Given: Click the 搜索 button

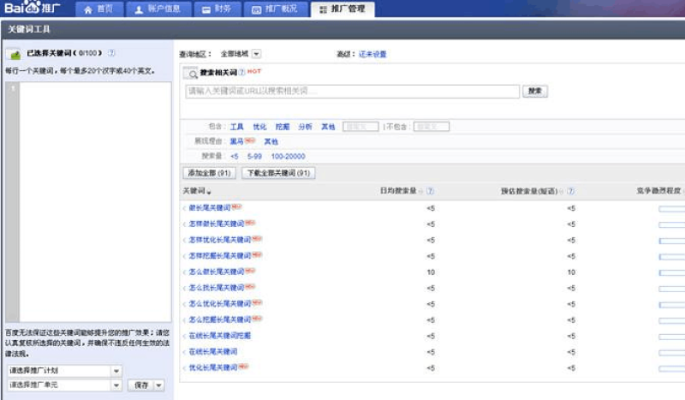Looking at the screenshot, I should pyautogui.click(x=535, y=91).
